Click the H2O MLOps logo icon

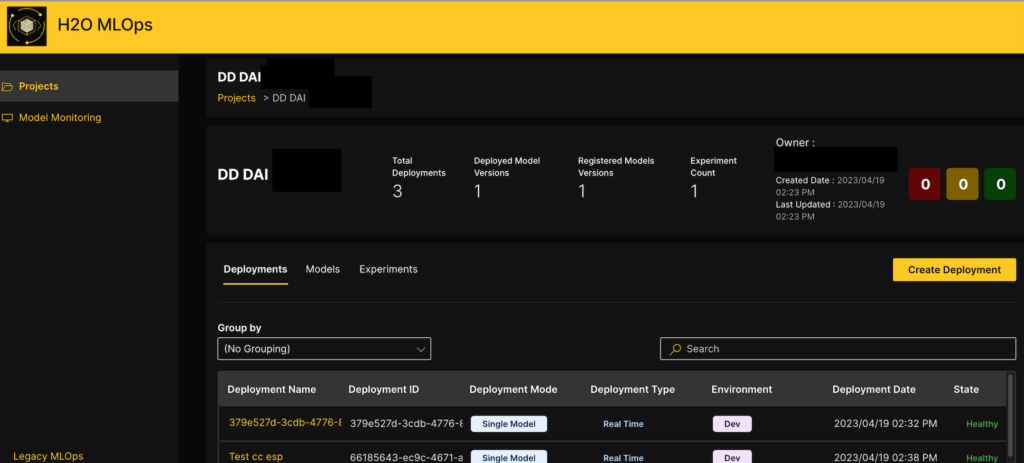point(27,27)
